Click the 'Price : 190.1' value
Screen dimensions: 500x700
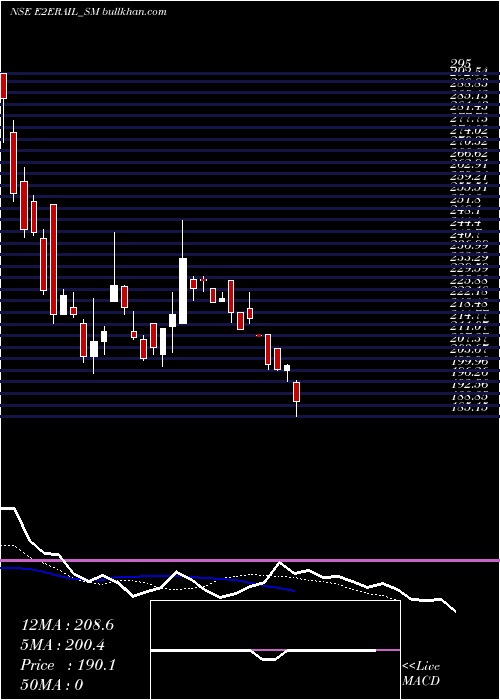pos(68,665)
